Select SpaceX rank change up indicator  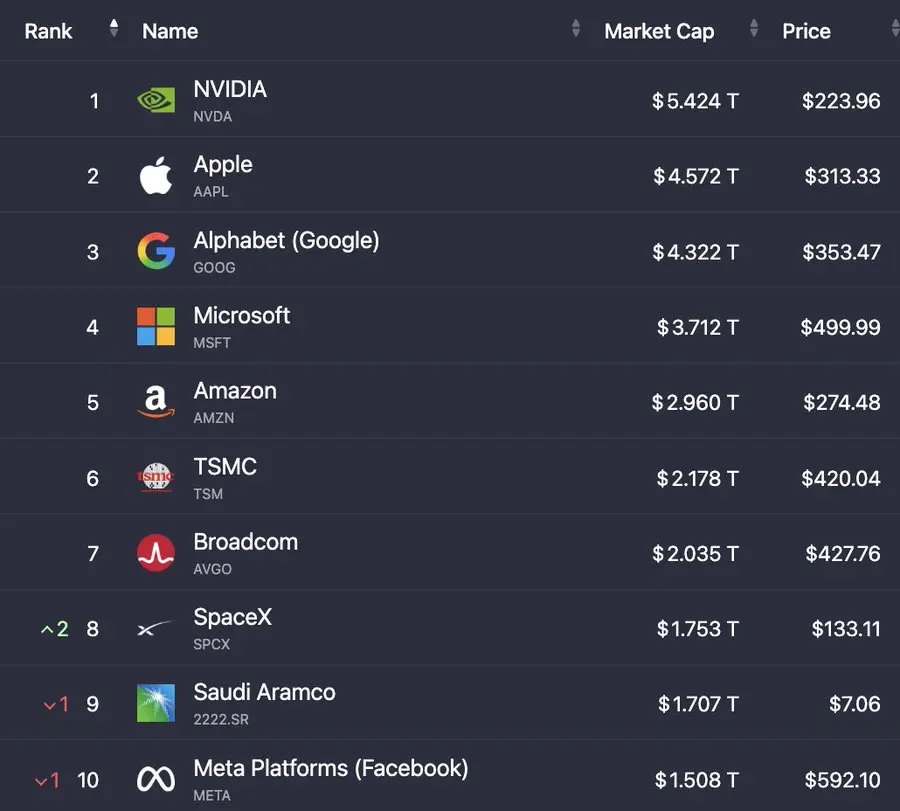click(55, 629)
